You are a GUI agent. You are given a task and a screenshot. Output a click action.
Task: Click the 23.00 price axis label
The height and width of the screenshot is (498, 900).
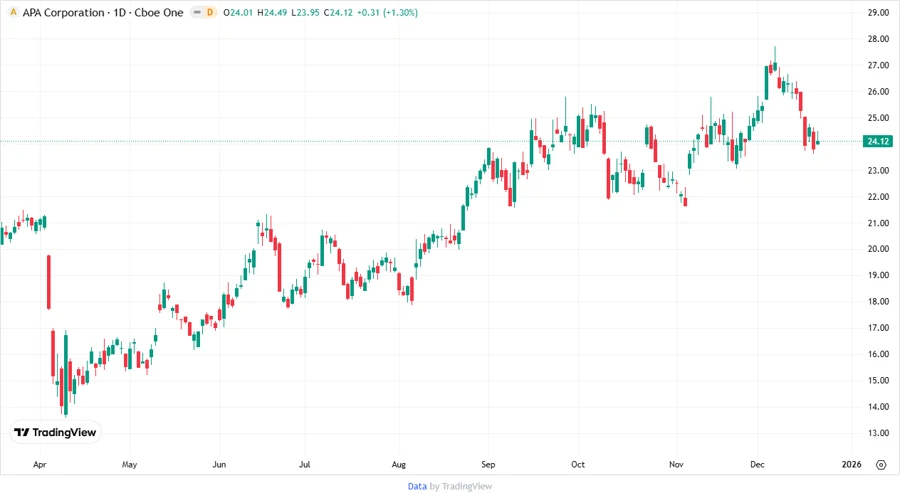[x=878, y=170]
